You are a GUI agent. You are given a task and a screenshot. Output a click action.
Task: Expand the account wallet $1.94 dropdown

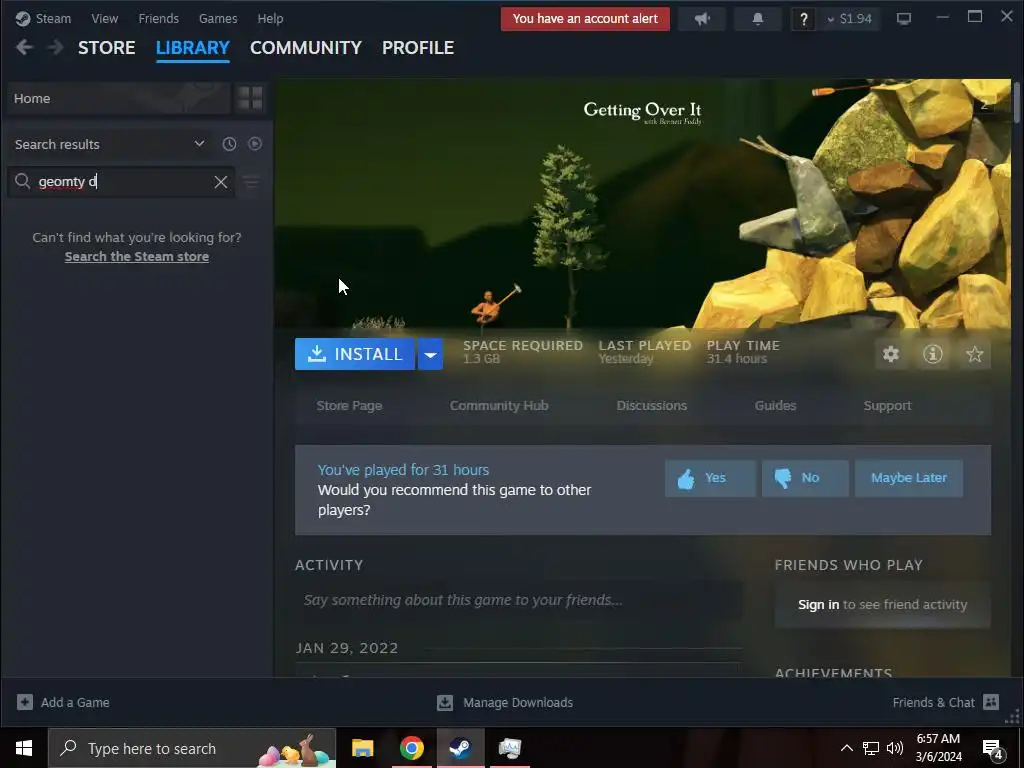[x=849, y=19]
